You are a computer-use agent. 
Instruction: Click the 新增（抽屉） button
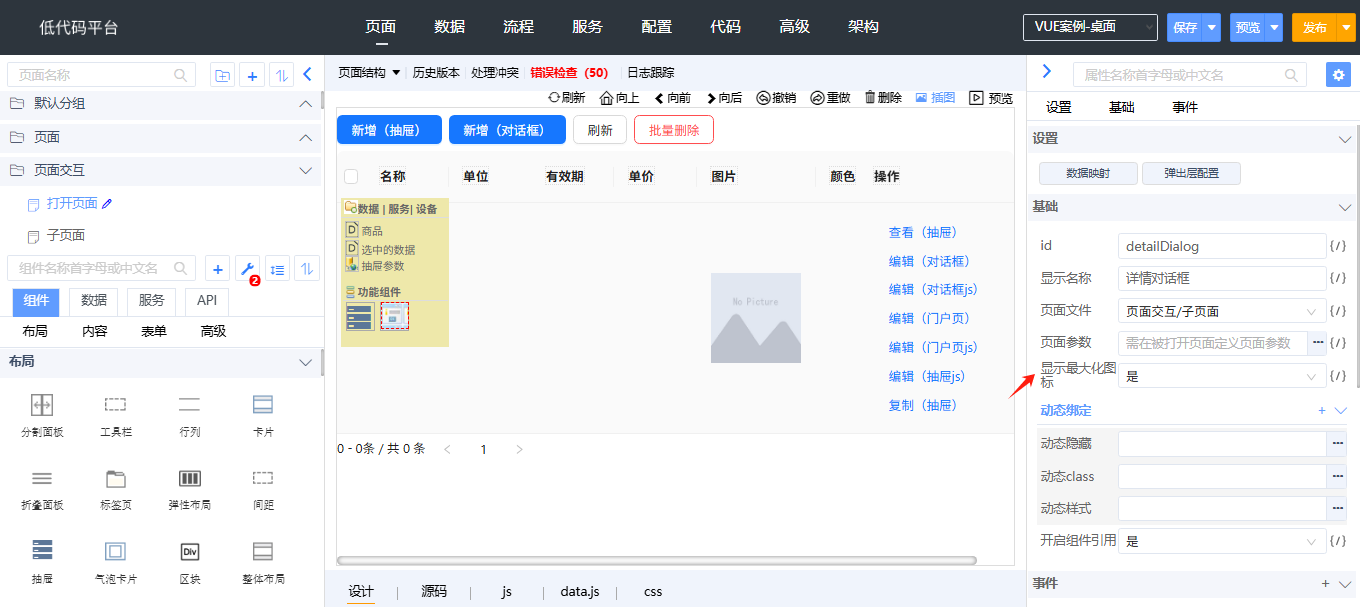click(x=389, y=130)
